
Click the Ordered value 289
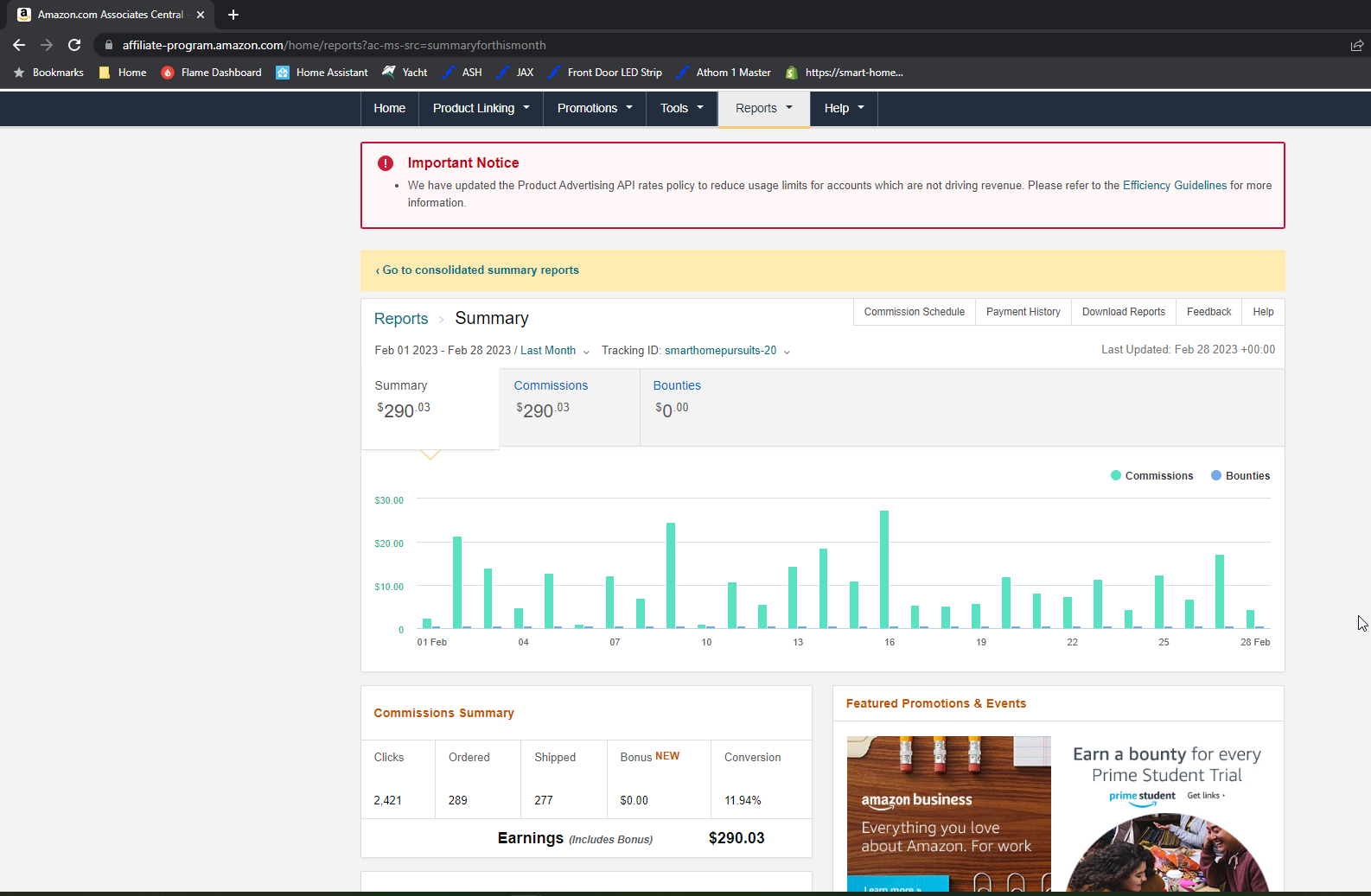(x=458, y=801)
